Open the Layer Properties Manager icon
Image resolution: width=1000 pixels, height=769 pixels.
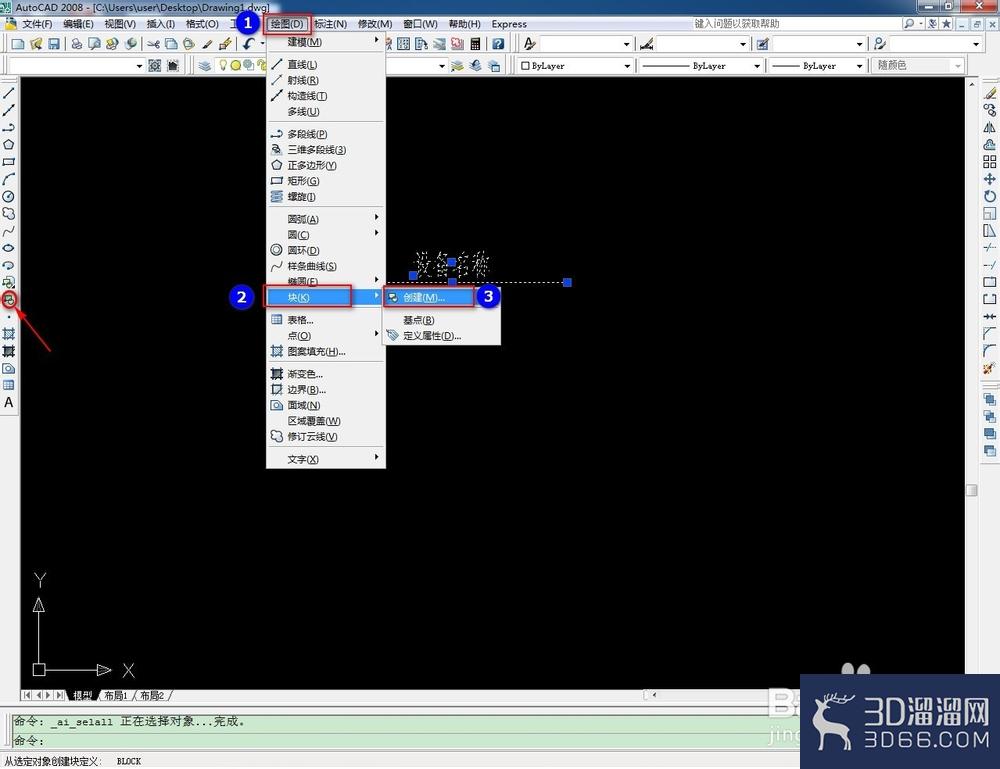[205, 66]
